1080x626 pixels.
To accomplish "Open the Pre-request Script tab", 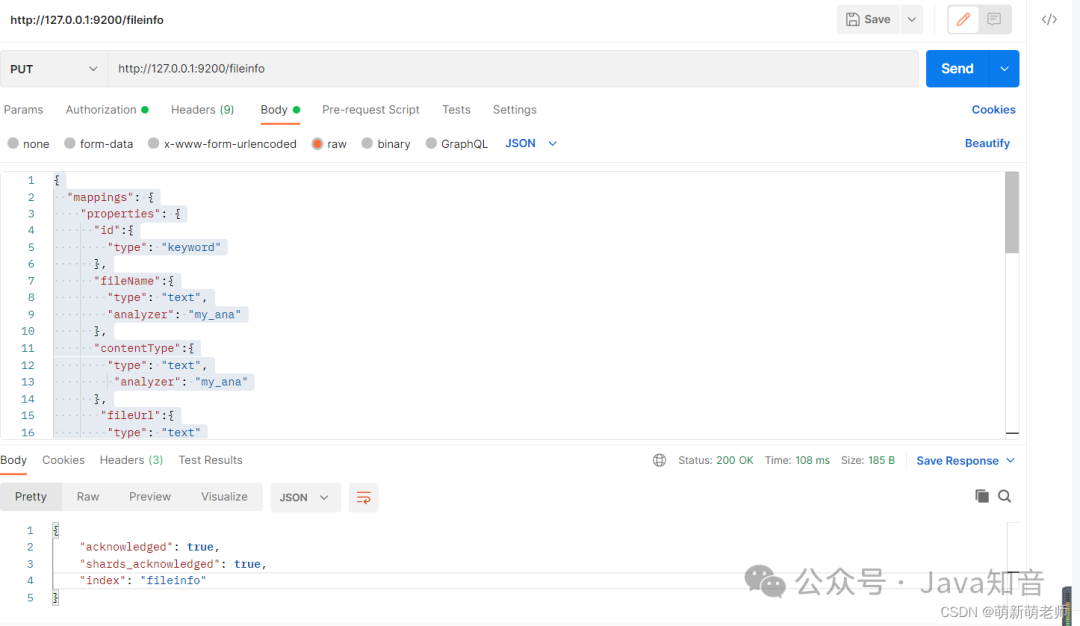I will (371, 109).
